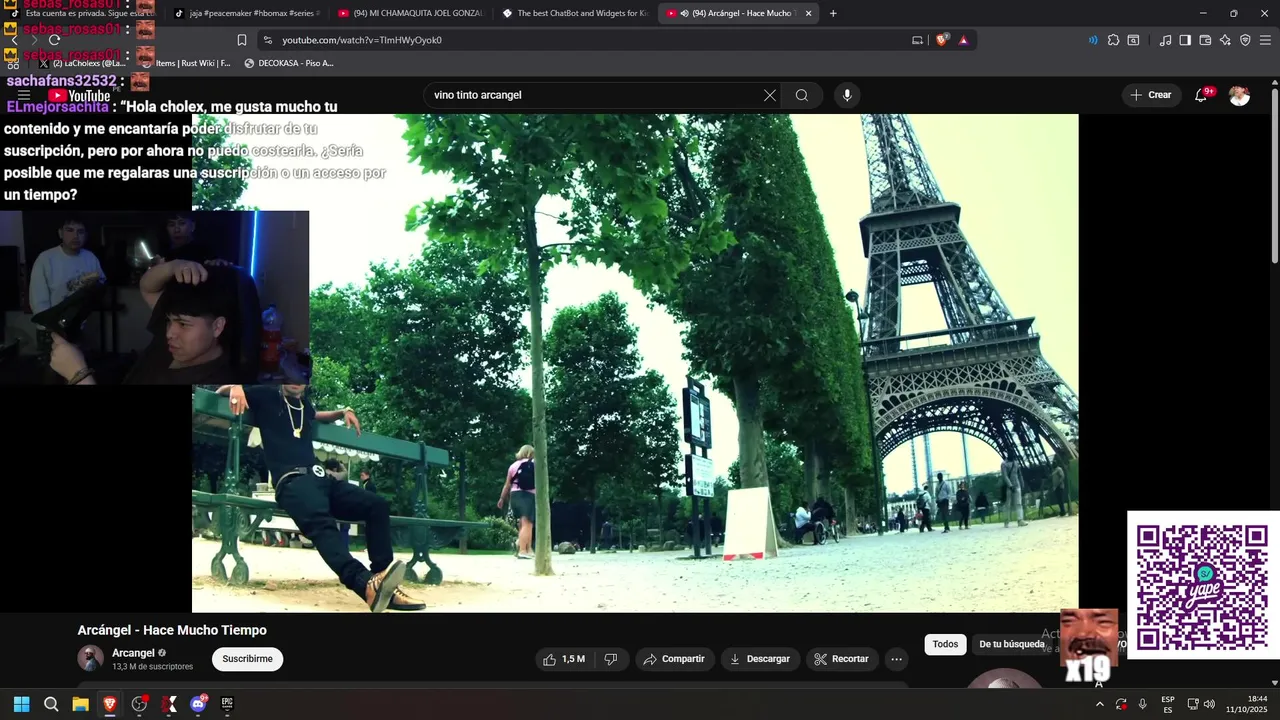This screenshot has width=1280, height=720.
Task: Like the video with thumbs up
Action: (x=564, y=659)
